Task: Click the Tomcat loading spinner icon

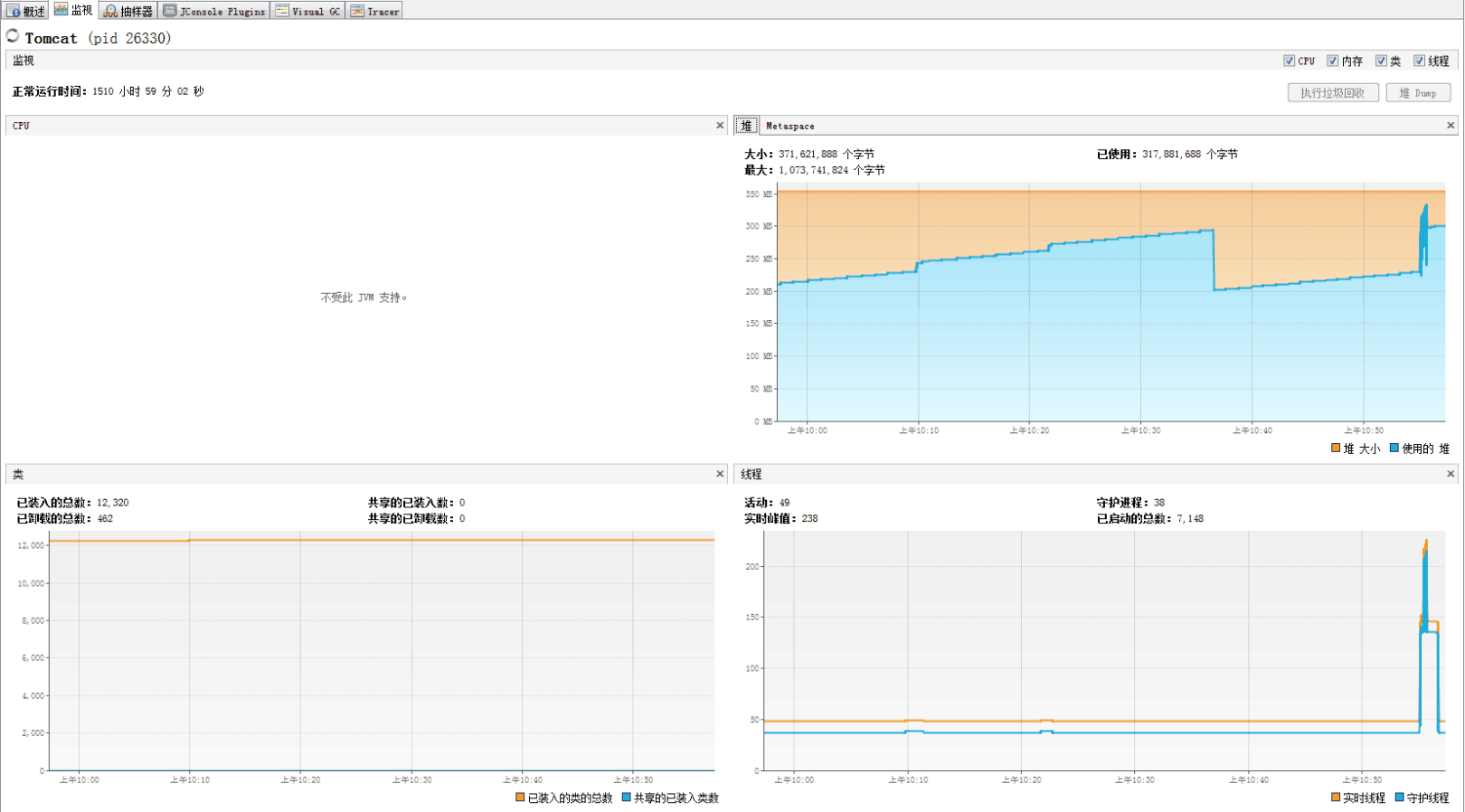Action: [x=13, y=36]
